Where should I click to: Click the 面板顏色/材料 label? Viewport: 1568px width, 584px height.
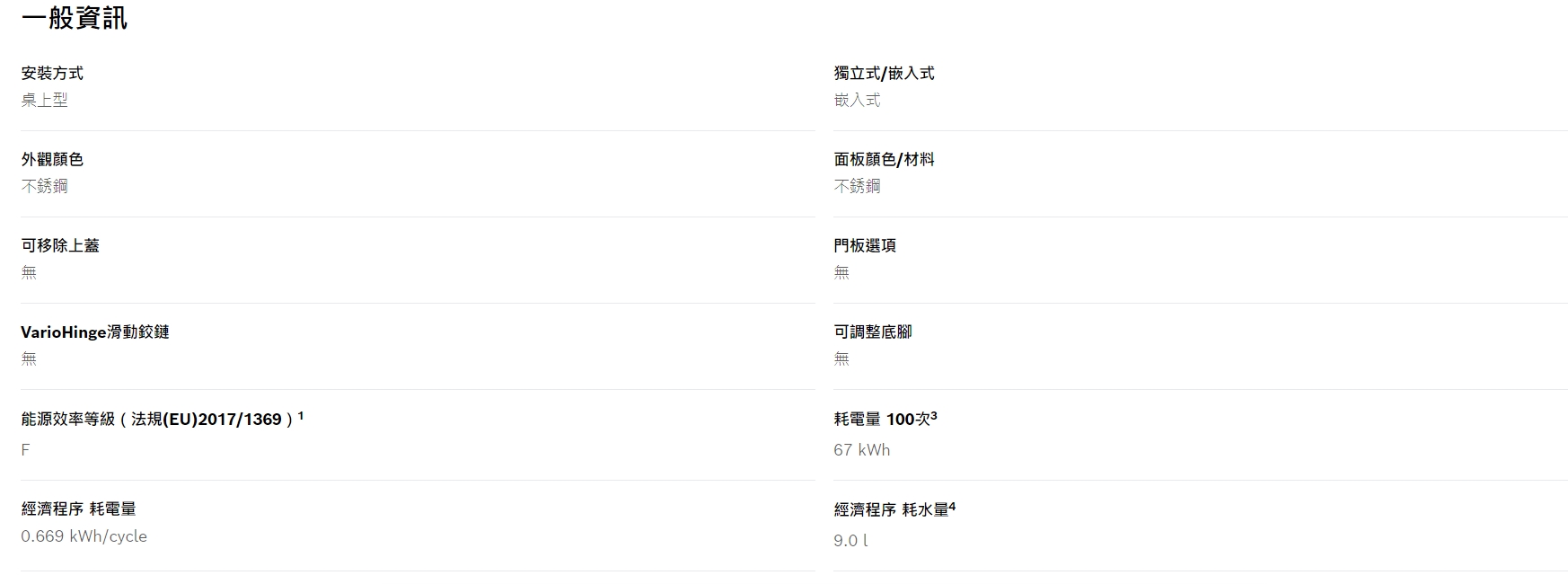884,159
